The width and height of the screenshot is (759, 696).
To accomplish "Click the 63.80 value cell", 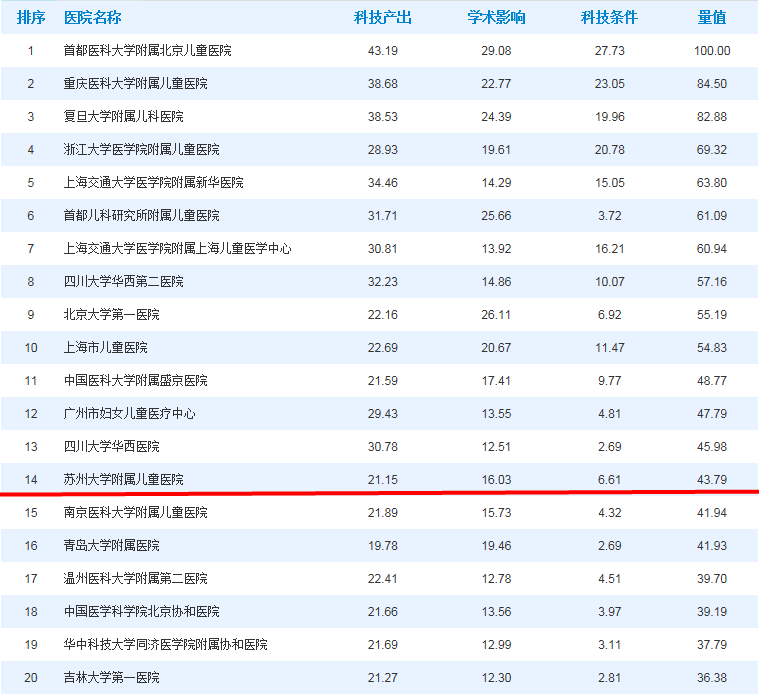I will click(712, 182).
